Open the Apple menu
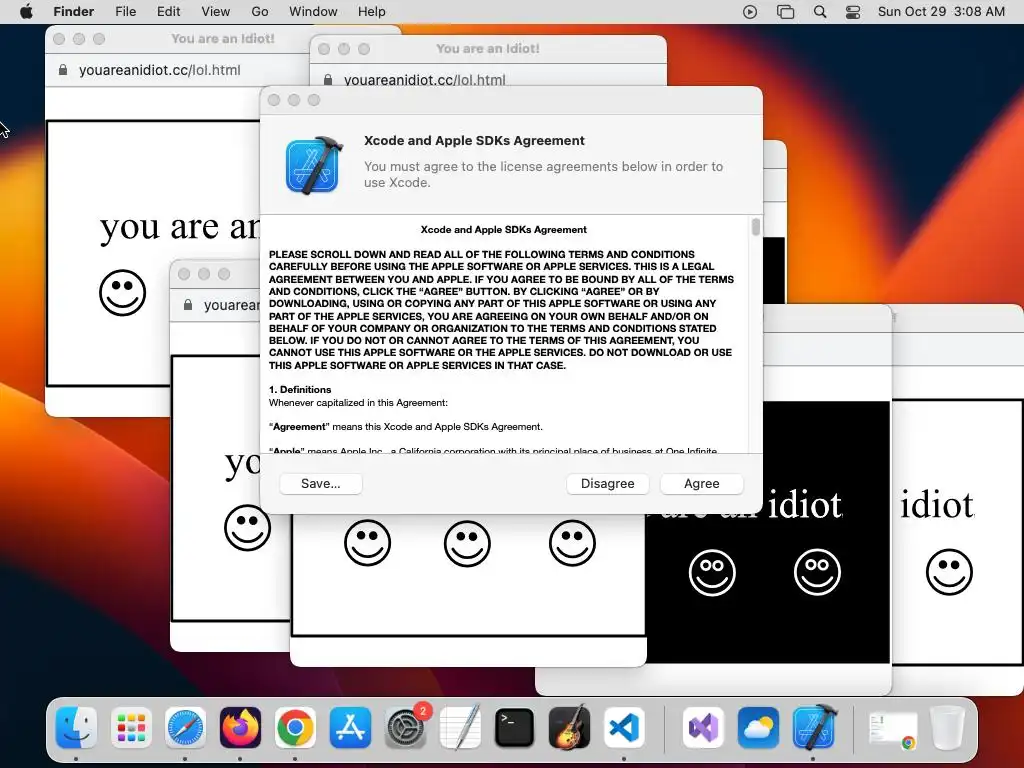 coord(26,12)
